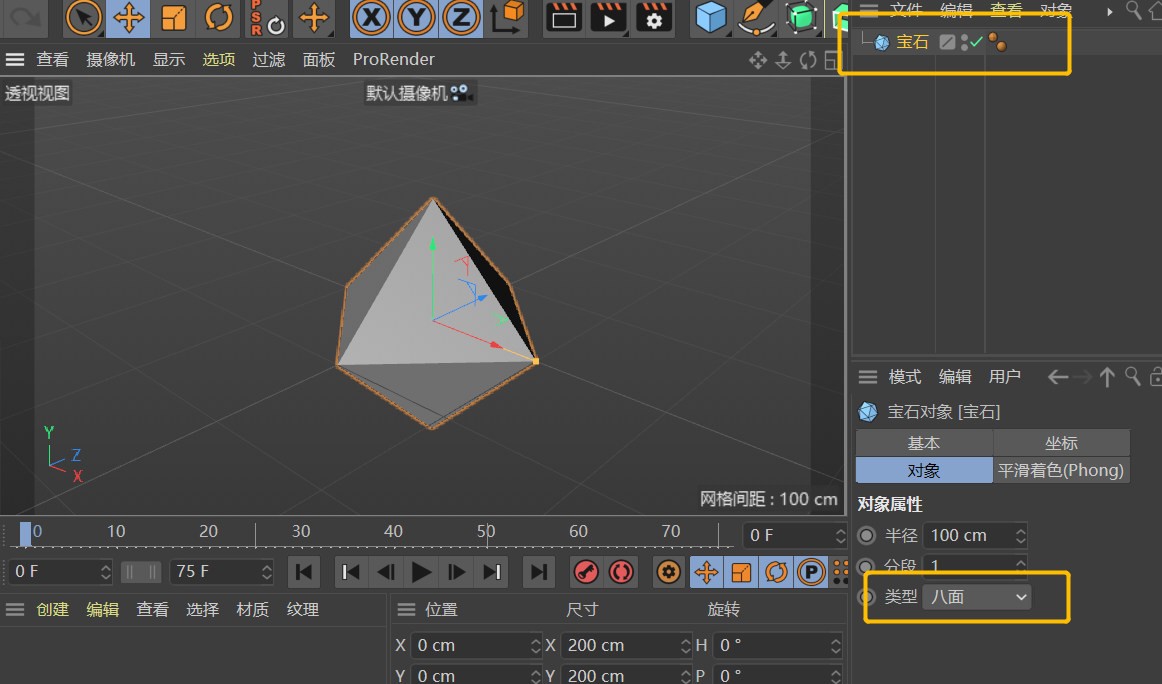The height and width of the screenshot is (684, 1162).
Task: Open viewport hamburger menu
Action: (x=15, y=59)
